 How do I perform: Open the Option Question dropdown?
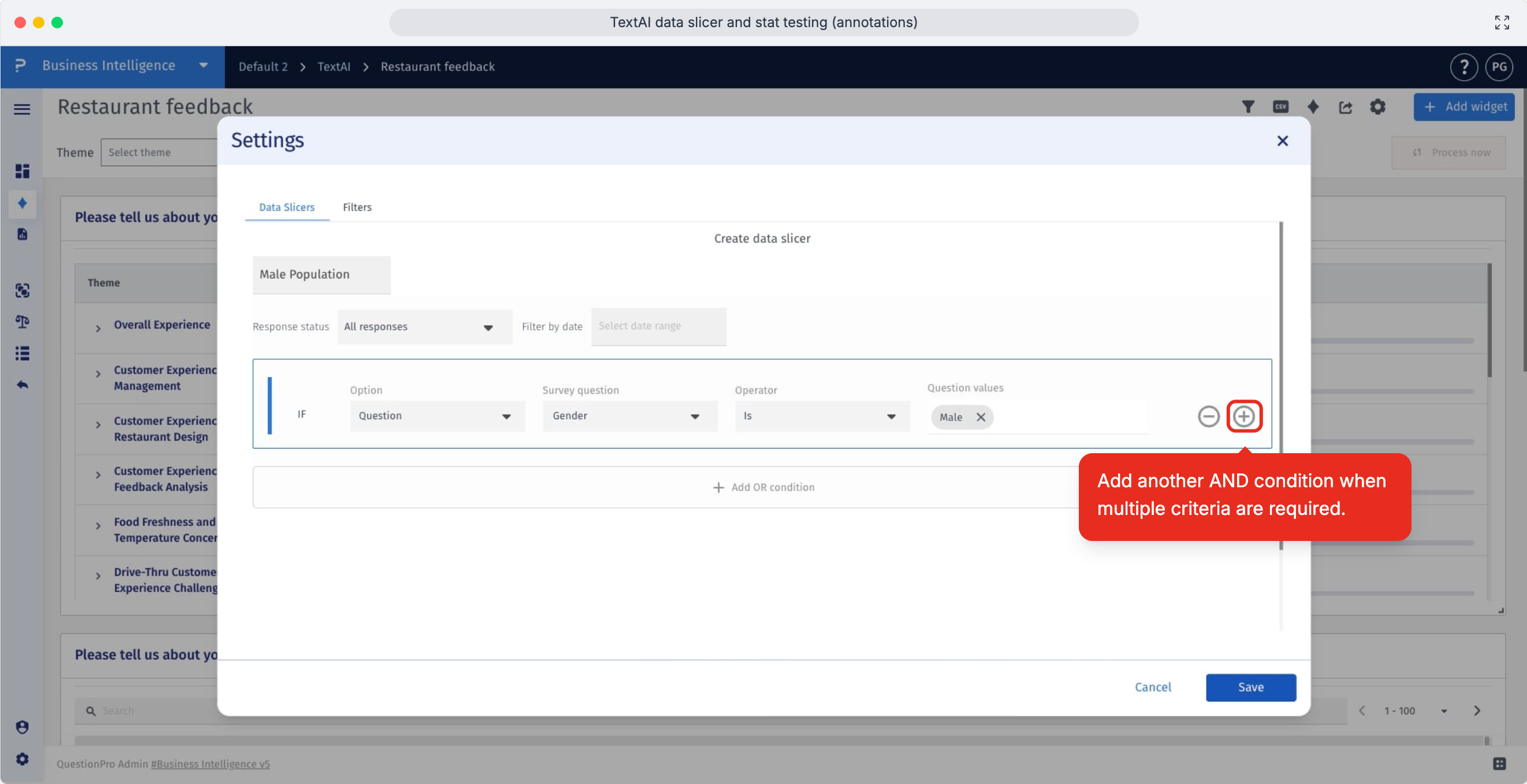tap(437, 416)
